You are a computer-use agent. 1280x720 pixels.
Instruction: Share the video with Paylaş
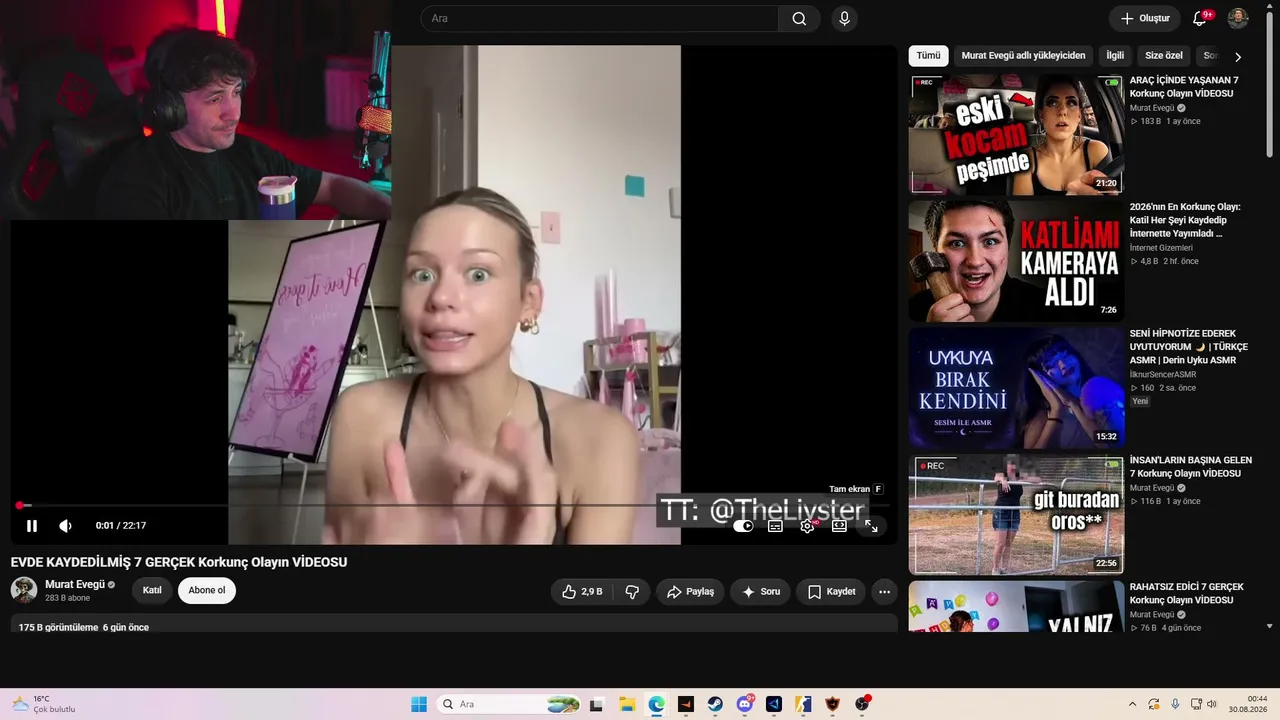coord(690,592)
